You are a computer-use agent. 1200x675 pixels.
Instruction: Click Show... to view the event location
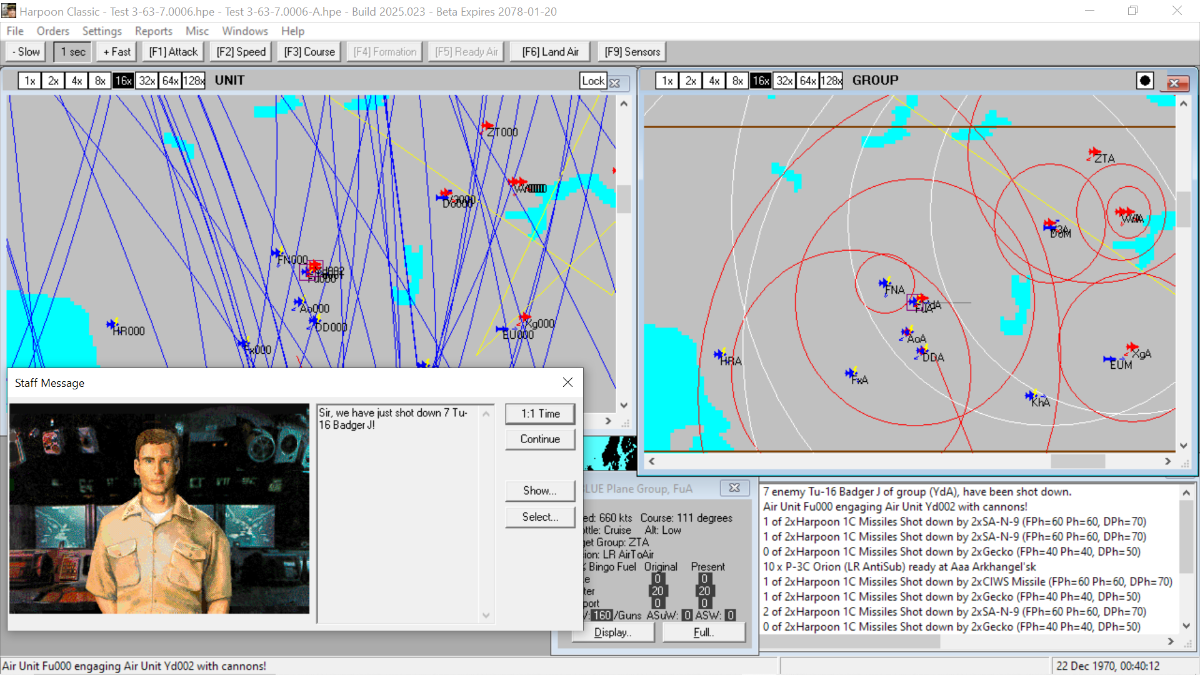coord(540,491)
